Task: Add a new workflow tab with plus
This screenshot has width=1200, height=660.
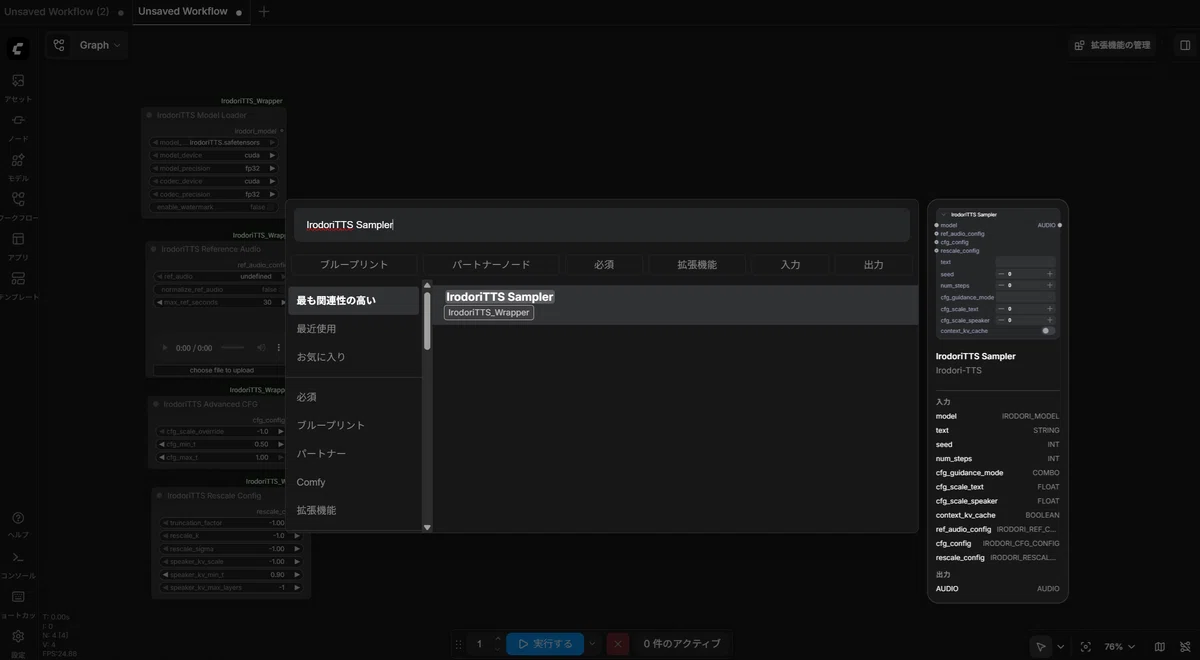Action: point(264,12)
